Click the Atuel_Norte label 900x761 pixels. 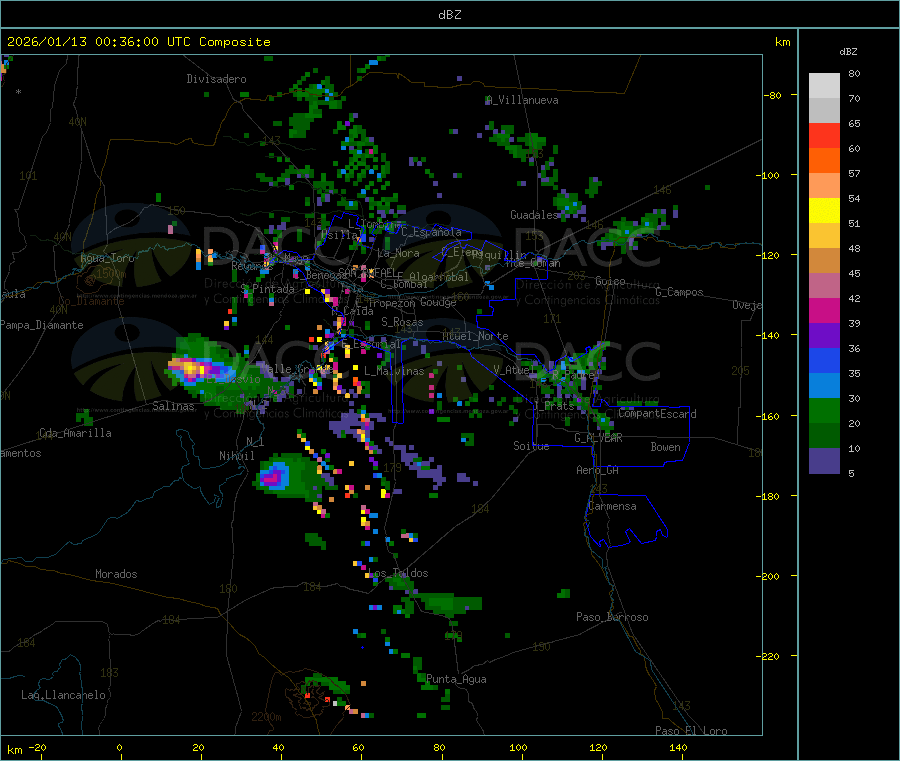[x=475, y=336]
